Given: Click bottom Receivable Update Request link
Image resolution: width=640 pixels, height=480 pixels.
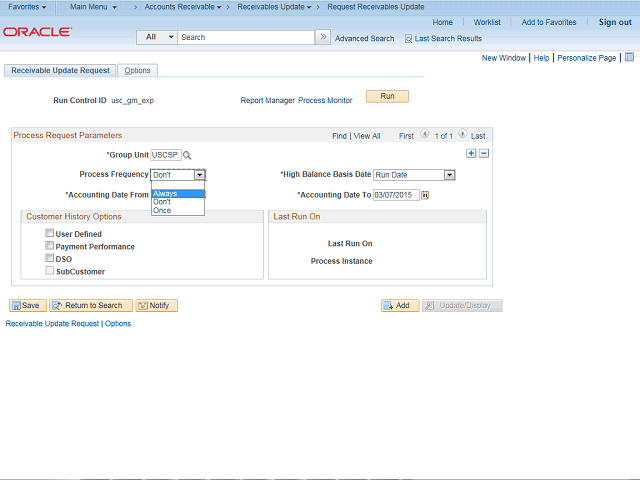Looking at the screenshot, I should click(52, 324).
